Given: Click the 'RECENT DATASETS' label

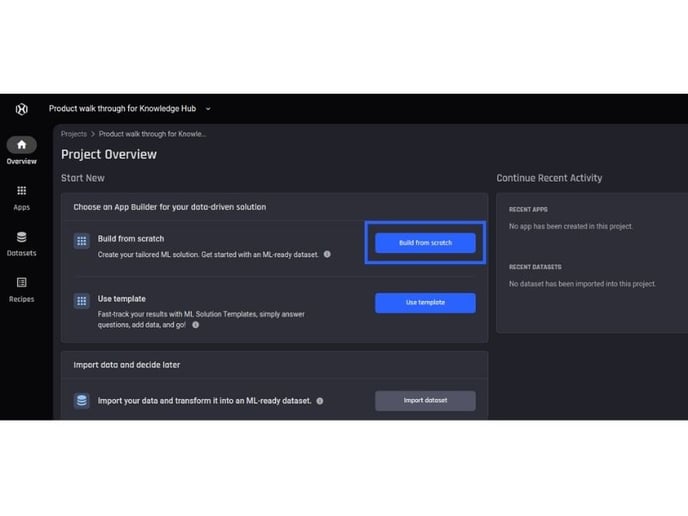Looking at the screenshot, I should (x=535, y=267).
